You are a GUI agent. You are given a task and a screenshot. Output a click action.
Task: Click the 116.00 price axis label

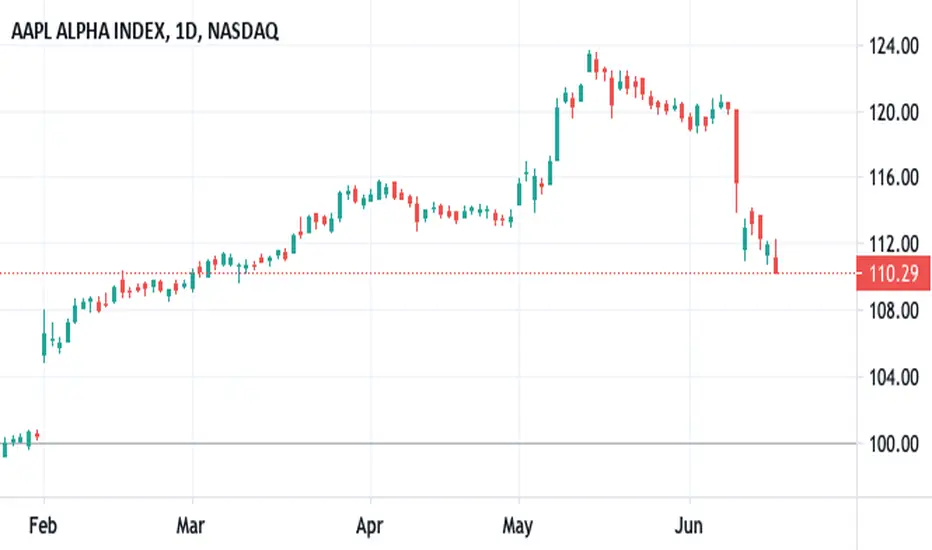pos(893,177)
